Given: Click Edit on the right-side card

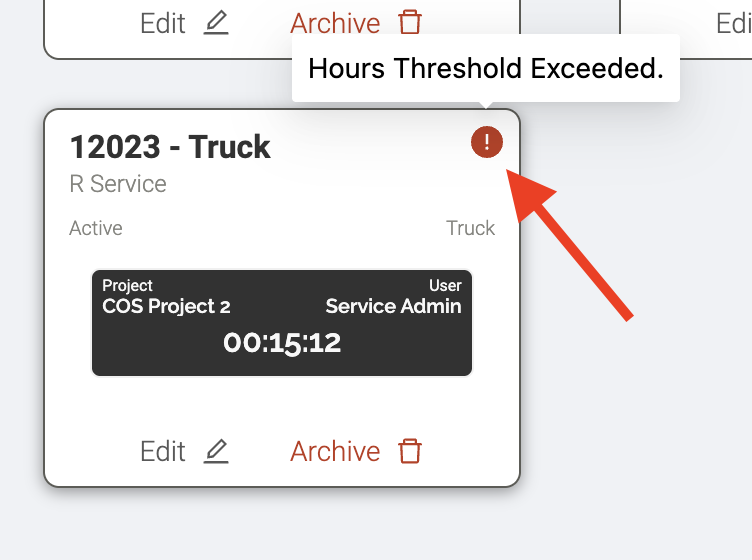Looking at the screenshot, I should 734,23.
